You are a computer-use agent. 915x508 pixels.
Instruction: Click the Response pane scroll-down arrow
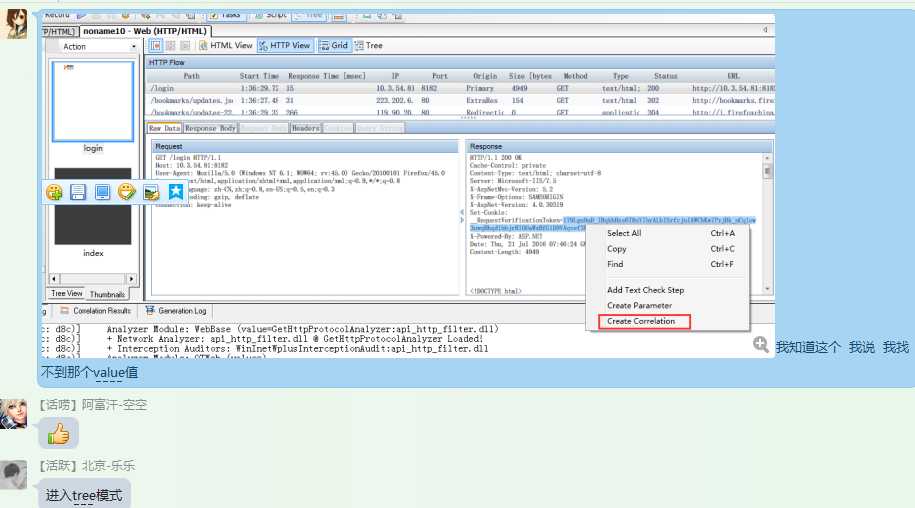(x=767, y=288)
